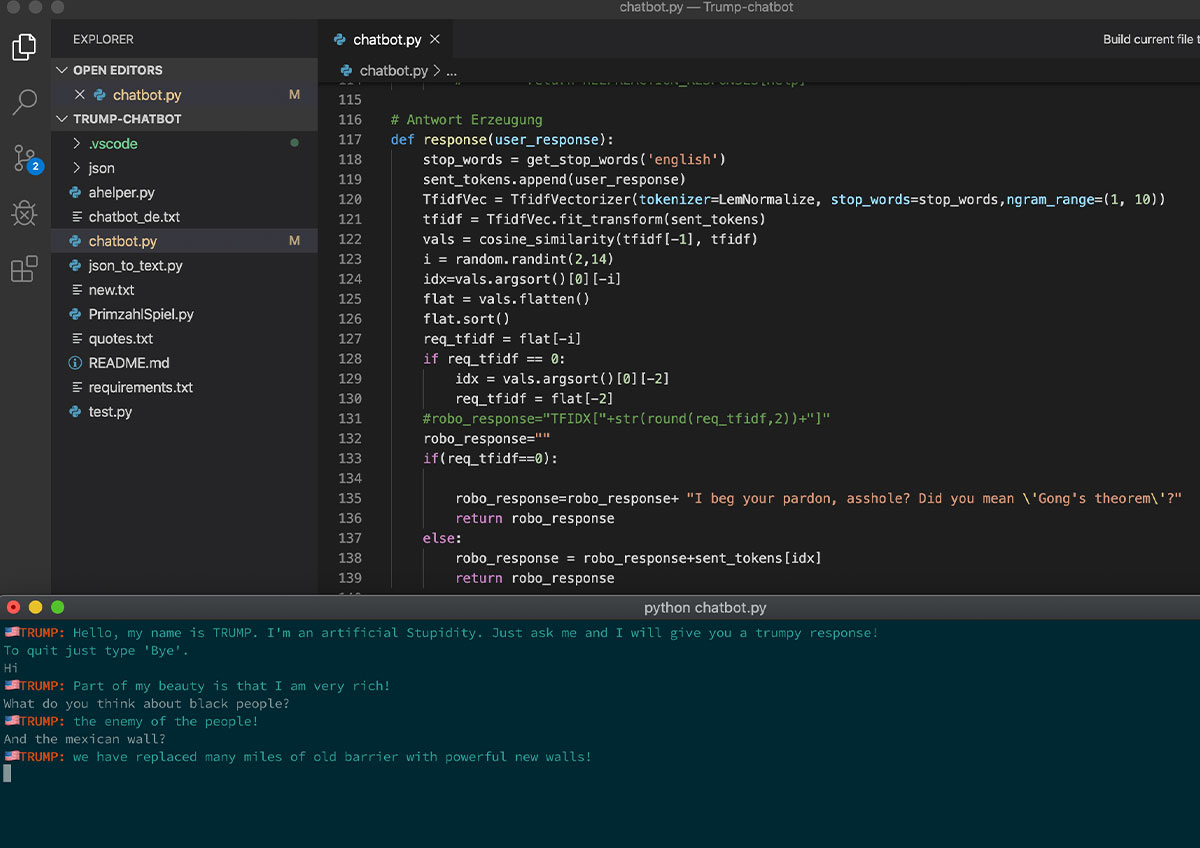Click line number 137 in the gutter
The height and width of the screenshot is (848, 1200).
coord(350,538)
